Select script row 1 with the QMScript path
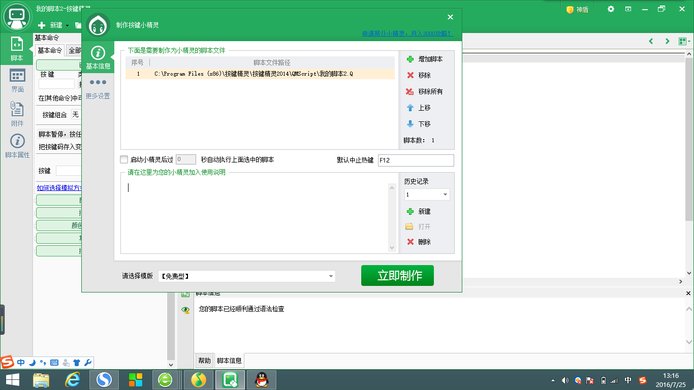The height and width of the screenshot is (390, 694). coord(260,74)
